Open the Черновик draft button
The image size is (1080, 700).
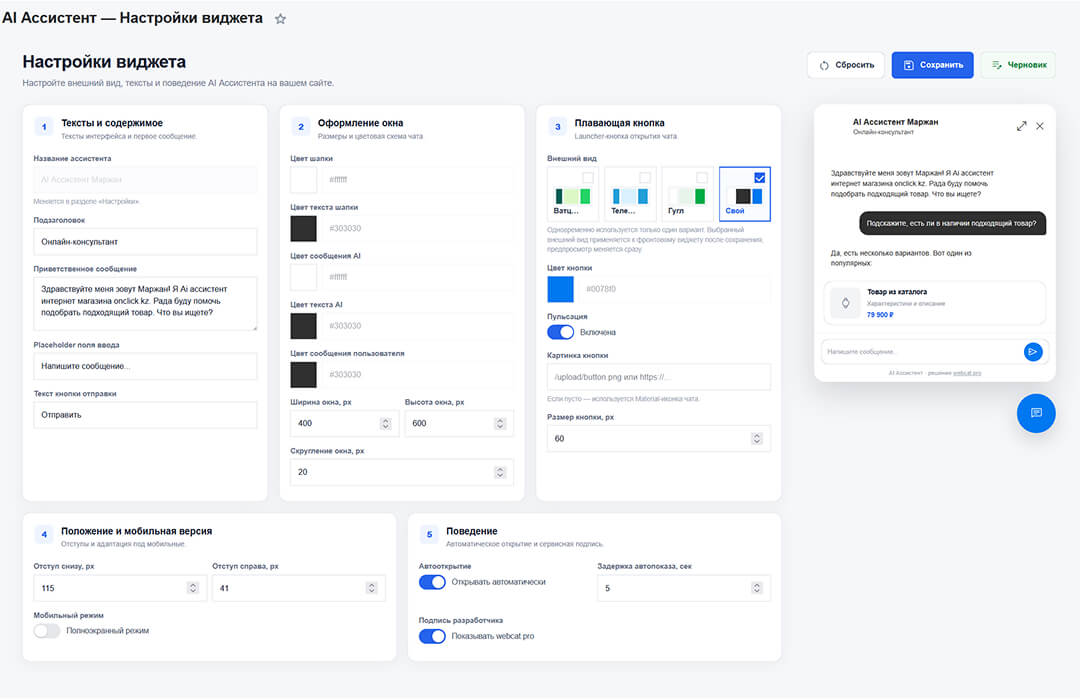click(1018, 65)
